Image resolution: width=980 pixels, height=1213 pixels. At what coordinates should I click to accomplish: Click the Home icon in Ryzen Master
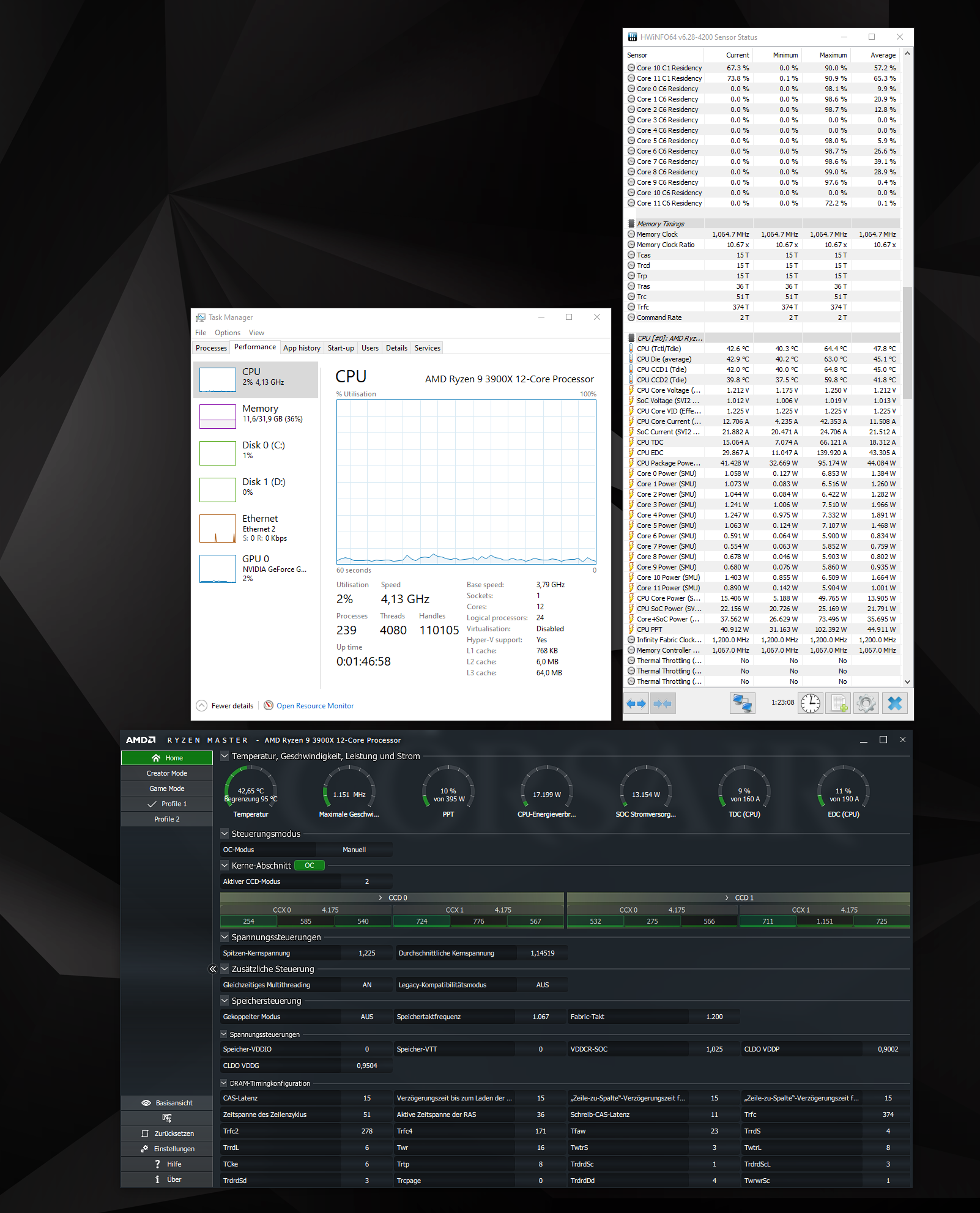156,758
